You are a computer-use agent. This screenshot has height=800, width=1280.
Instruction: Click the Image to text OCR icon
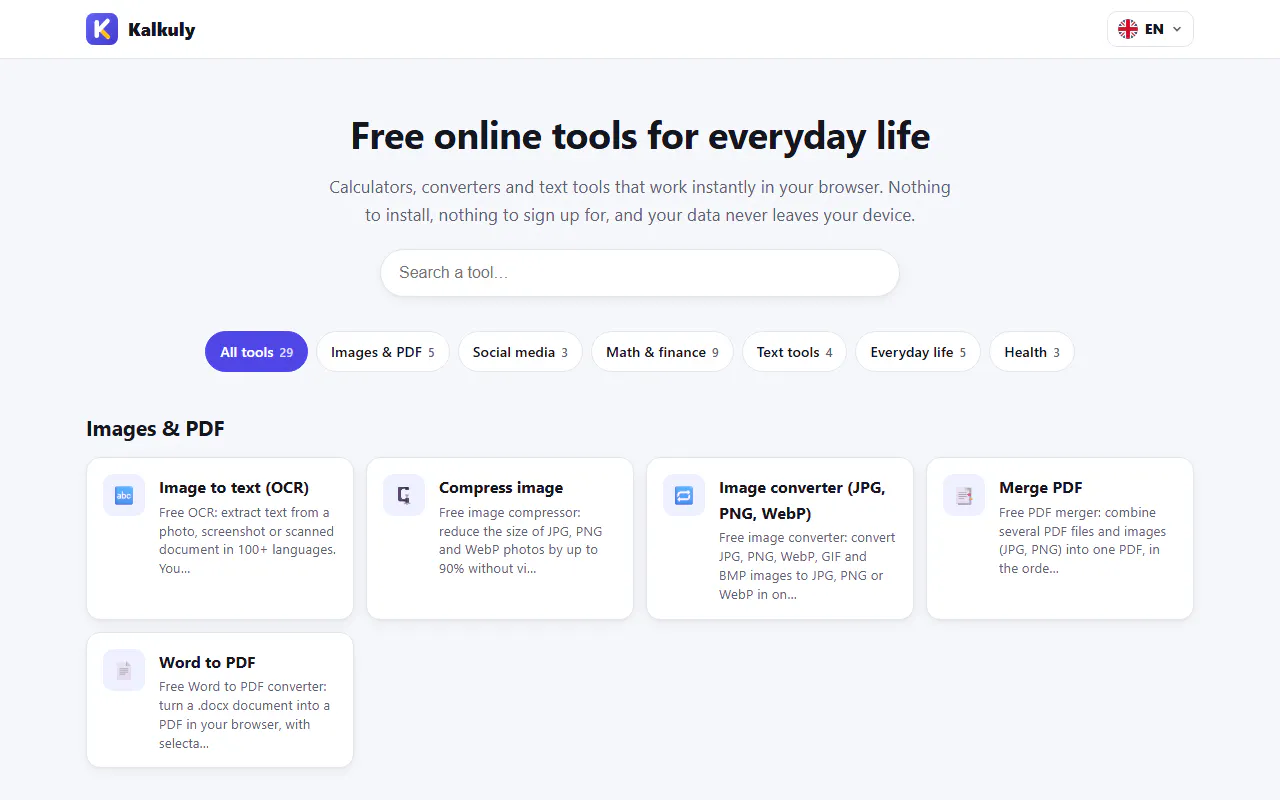tap(124, 495)
